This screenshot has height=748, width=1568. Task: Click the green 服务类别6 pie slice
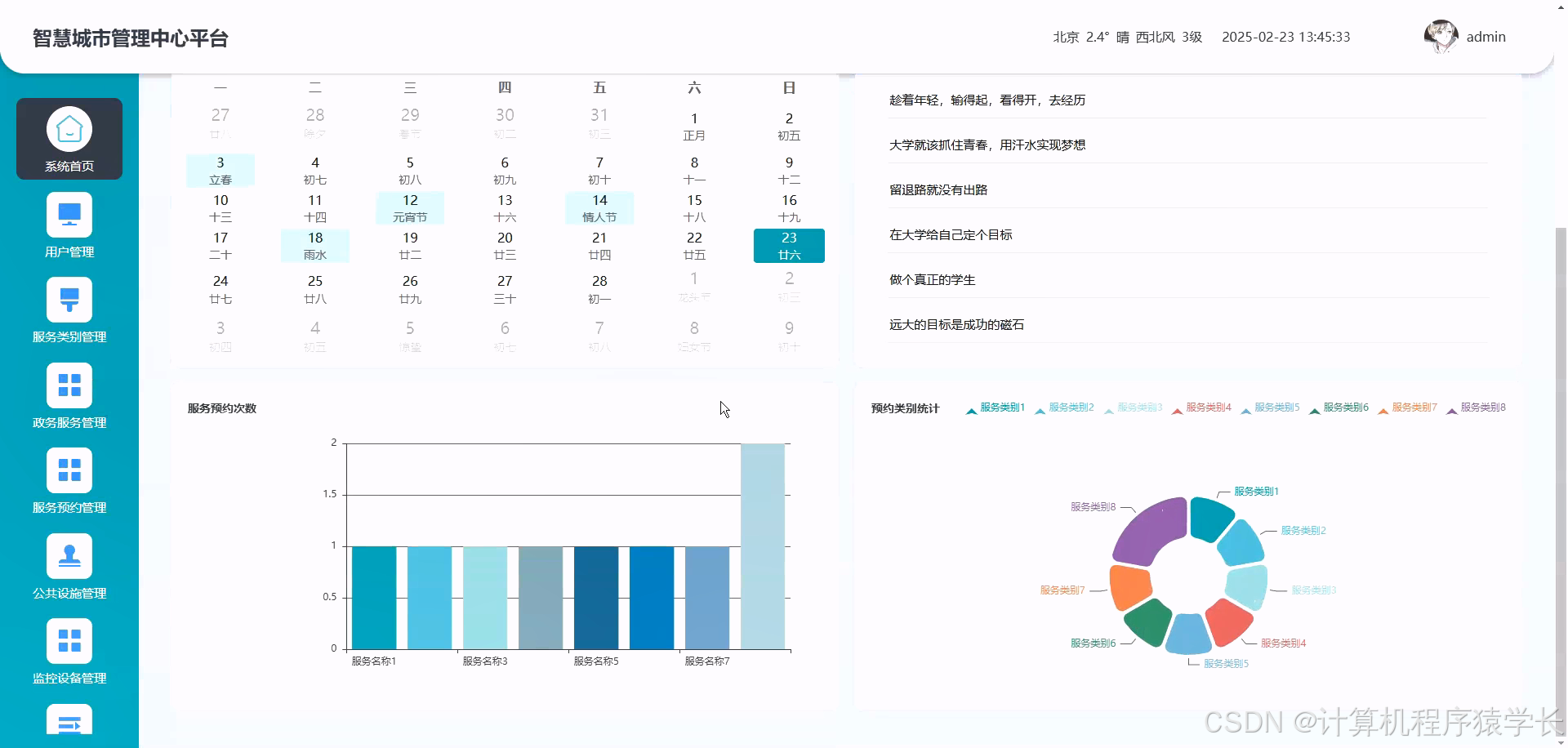coord(1148,622)
